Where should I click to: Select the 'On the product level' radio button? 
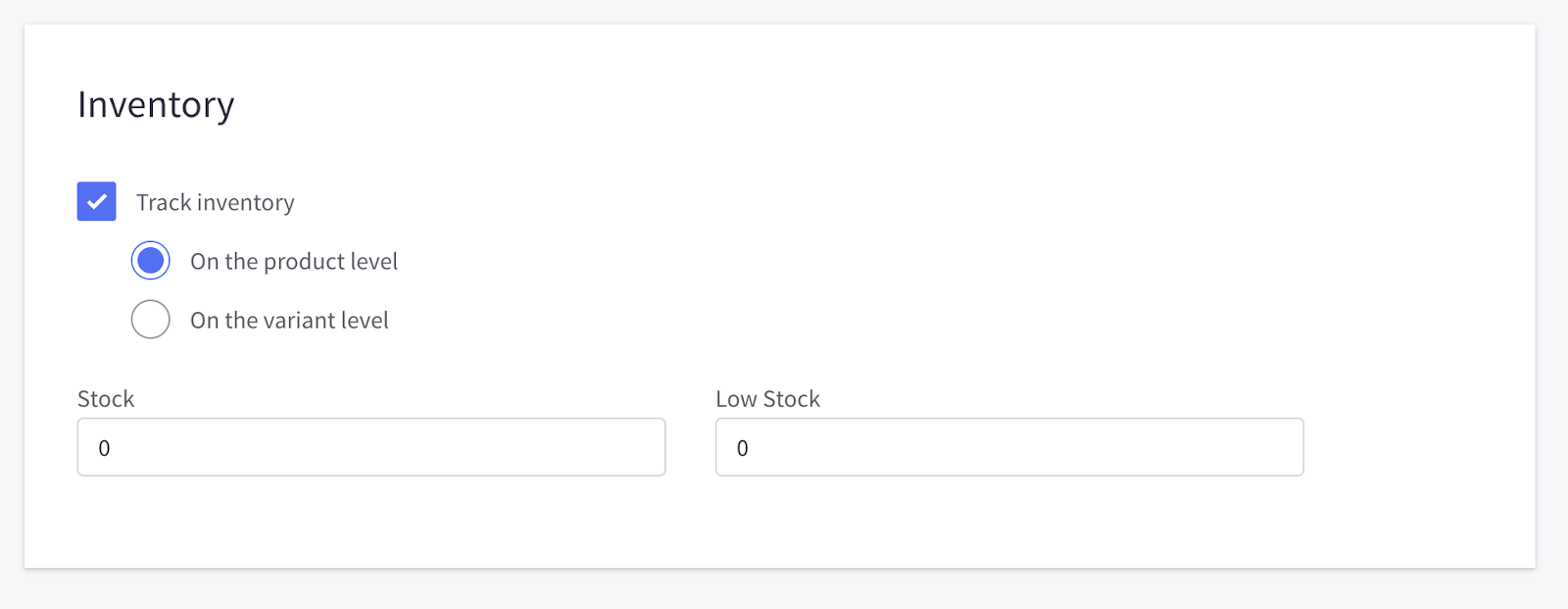(x=150, y=260)
